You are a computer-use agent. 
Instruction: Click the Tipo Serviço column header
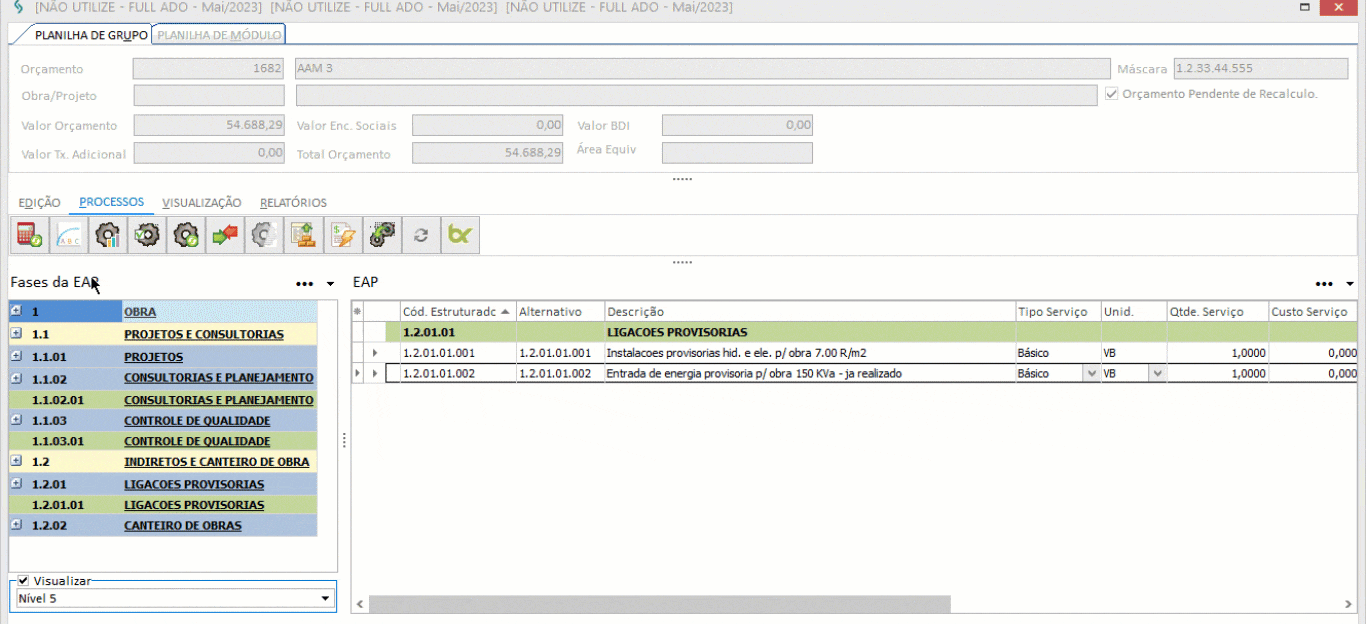[1058, 312]
